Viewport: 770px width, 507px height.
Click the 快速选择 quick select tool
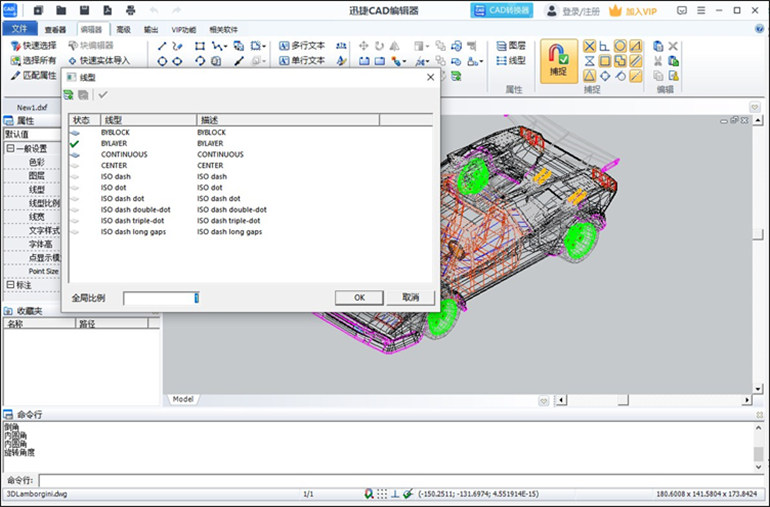pos(33,46)
